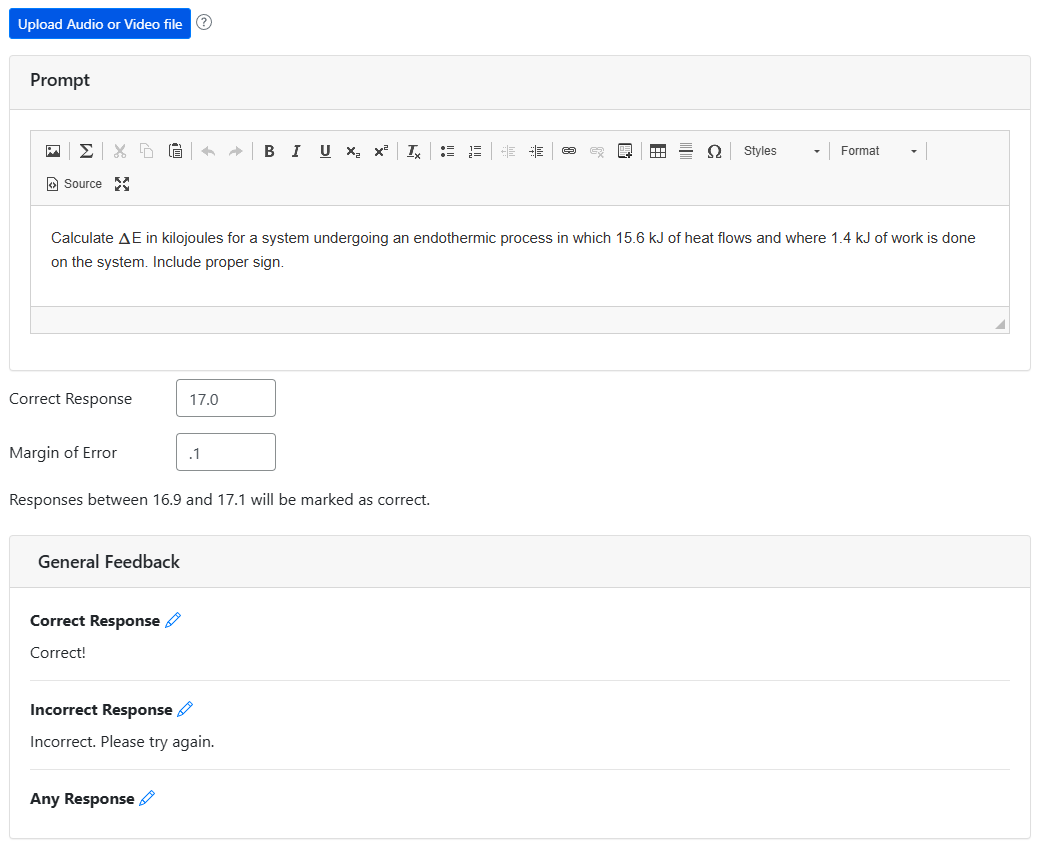Viewport: 1038px width, 850px height.
Task: Toggle italic formatting
Action: (x=297, y=151)
